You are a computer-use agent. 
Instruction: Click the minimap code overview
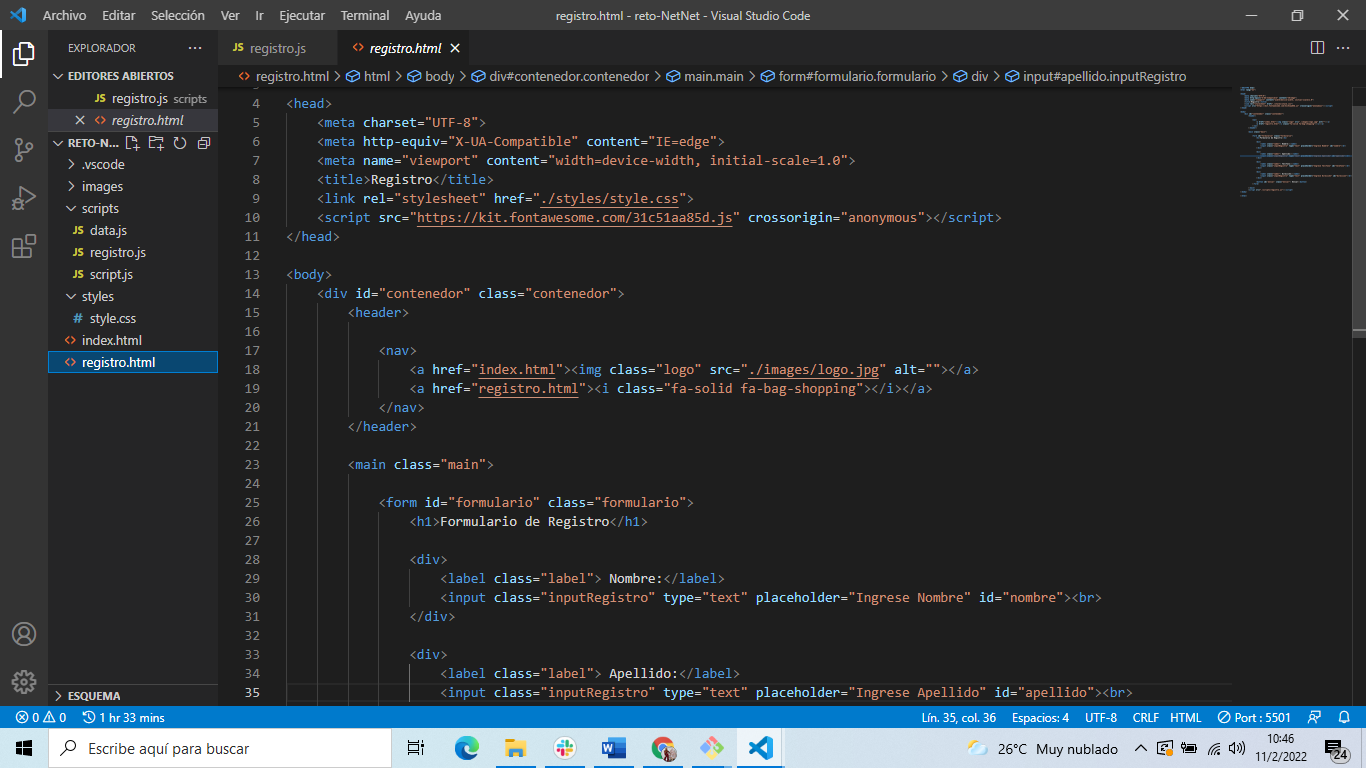pyautogui.click(x=1294, y=140)
